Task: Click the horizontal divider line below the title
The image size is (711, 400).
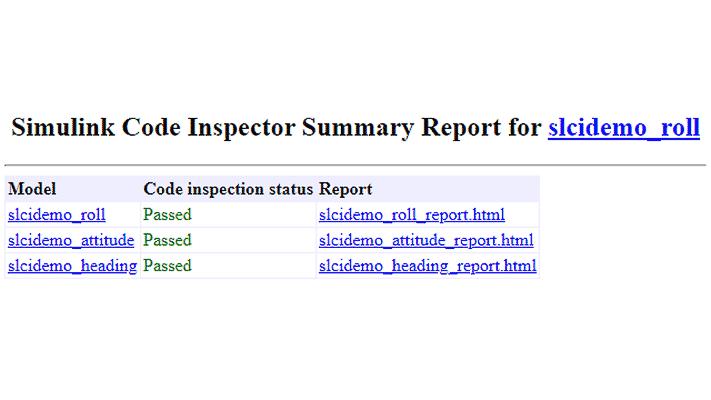Action: point(355,164)
